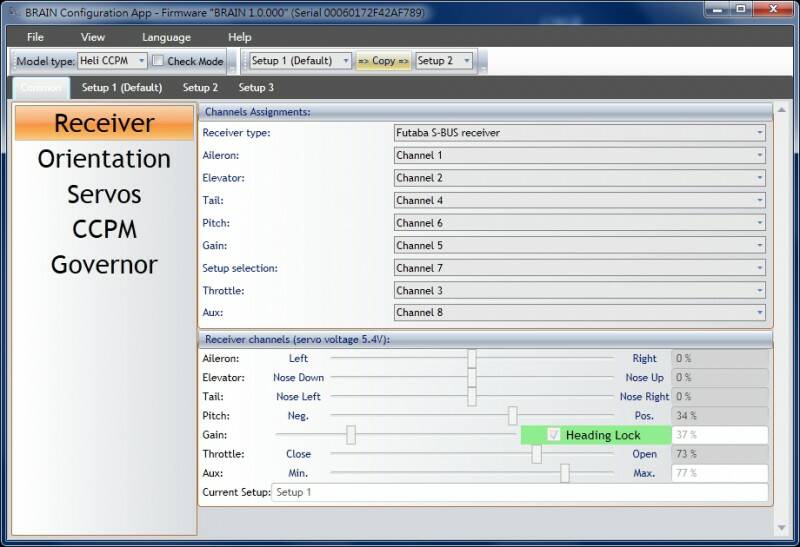
Task: Click the BRAIN app icon in title bar
Action: (11, 12)
